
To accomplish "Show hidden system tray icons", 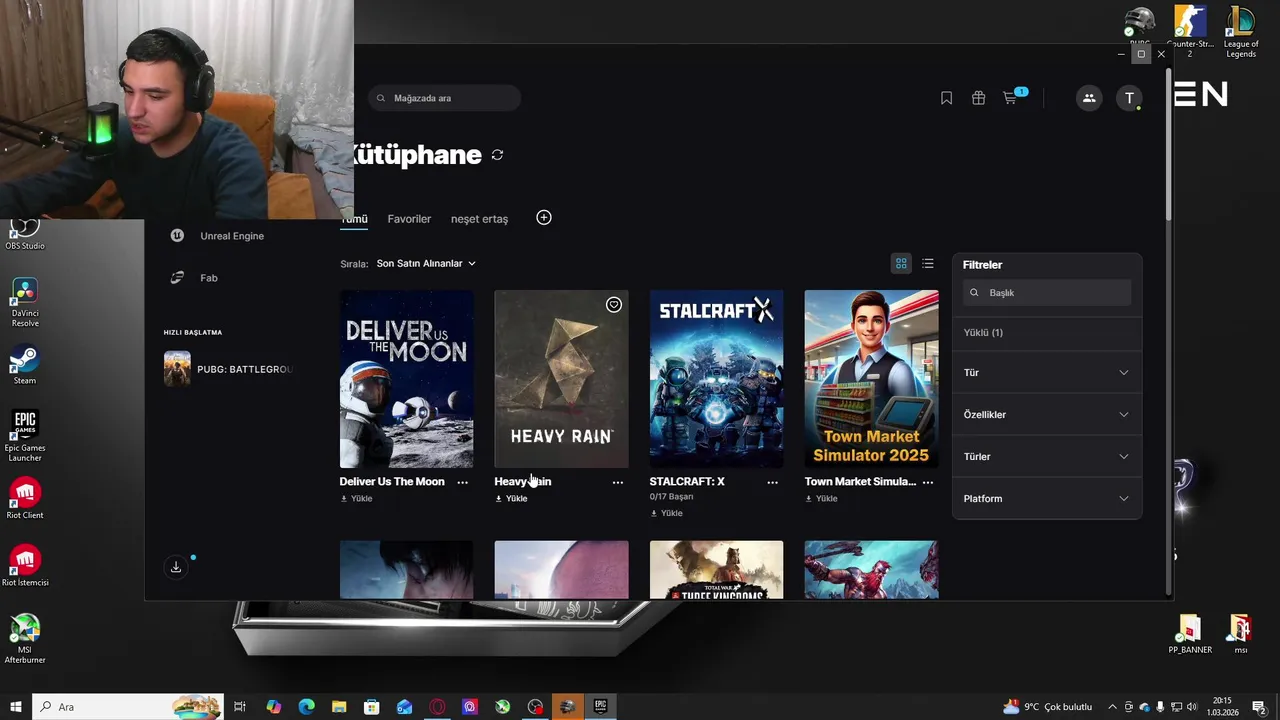I will click(1112, 707).
